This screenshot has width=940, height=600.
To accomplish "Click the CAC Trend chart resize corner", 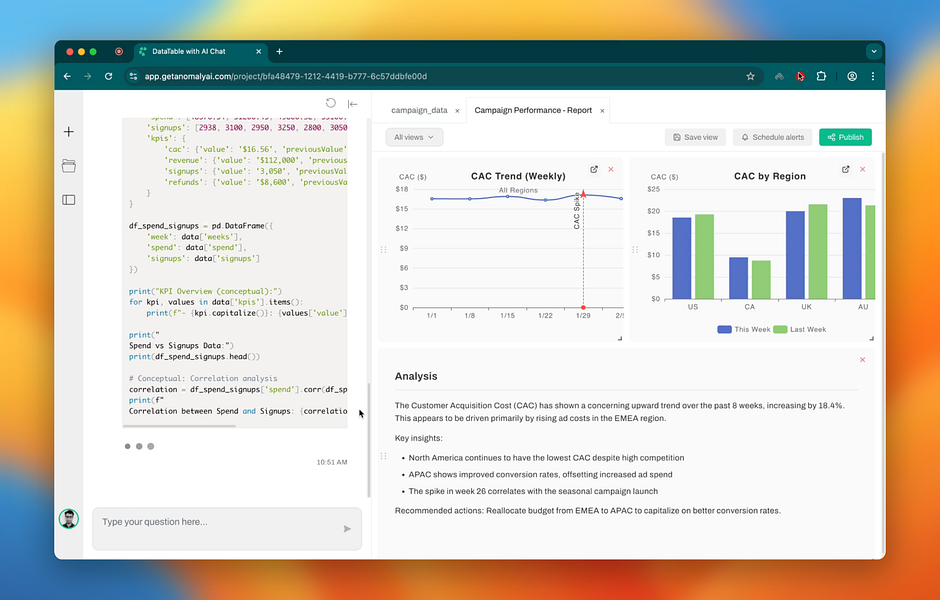I will pos(620,339).
